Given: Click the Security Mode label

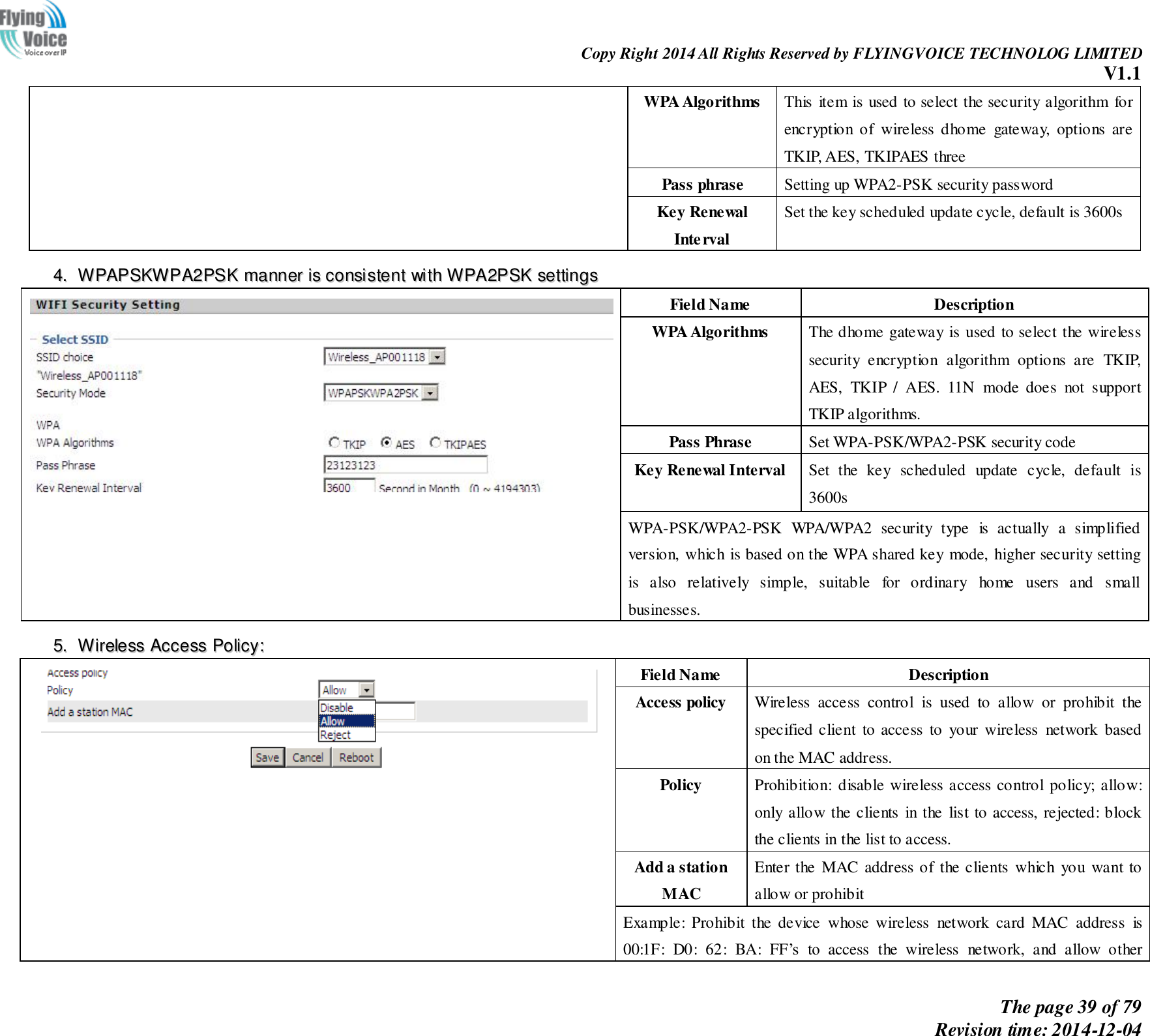Looking at the screenshot, I should pyautogui.click(x=70, y=393).
